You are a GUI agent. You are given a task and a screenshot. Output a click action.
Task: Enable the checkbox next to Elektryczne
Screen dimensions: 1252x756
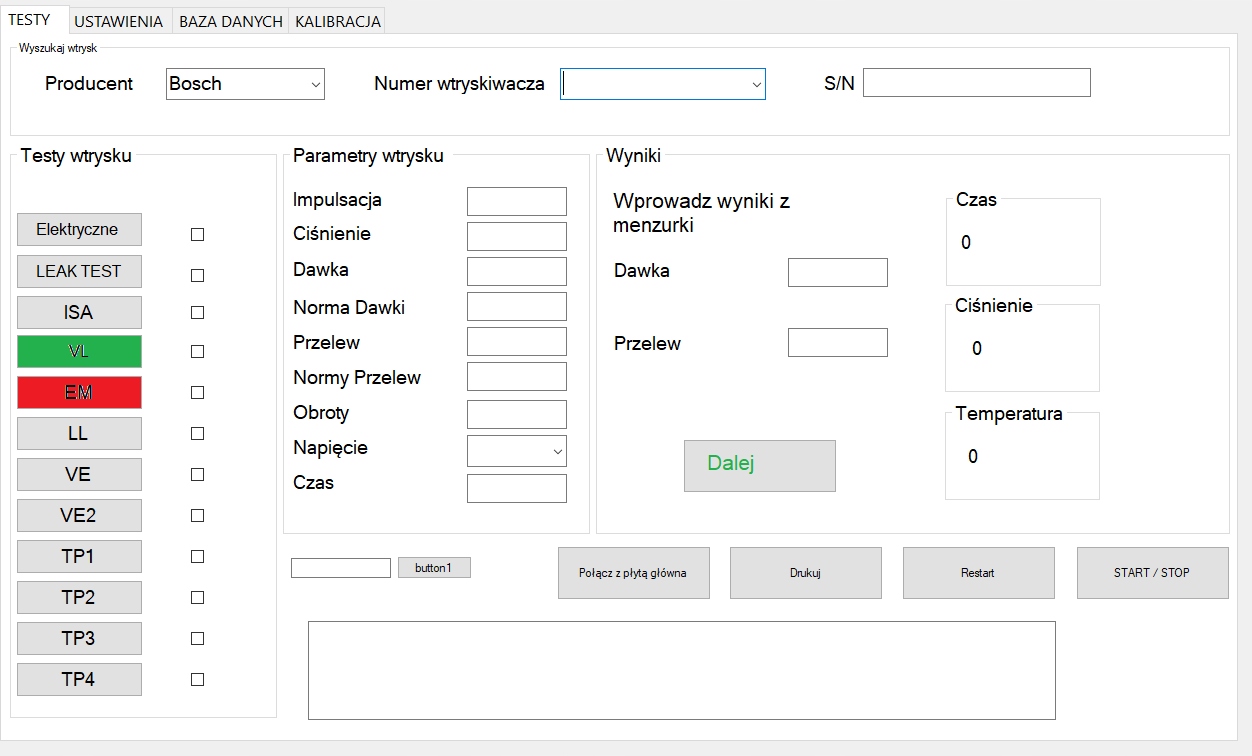[x=197, y=234]
